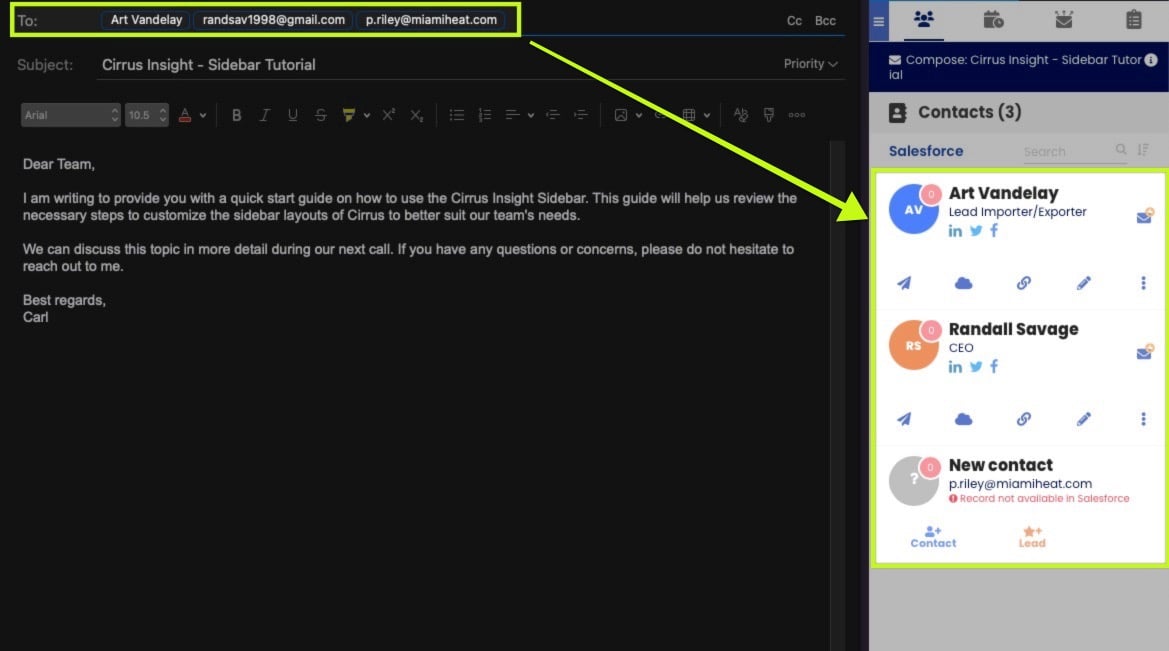Click Randall Savage's paper plane icon
This screenshot has width=1169, height=651.
coord(904,419)
